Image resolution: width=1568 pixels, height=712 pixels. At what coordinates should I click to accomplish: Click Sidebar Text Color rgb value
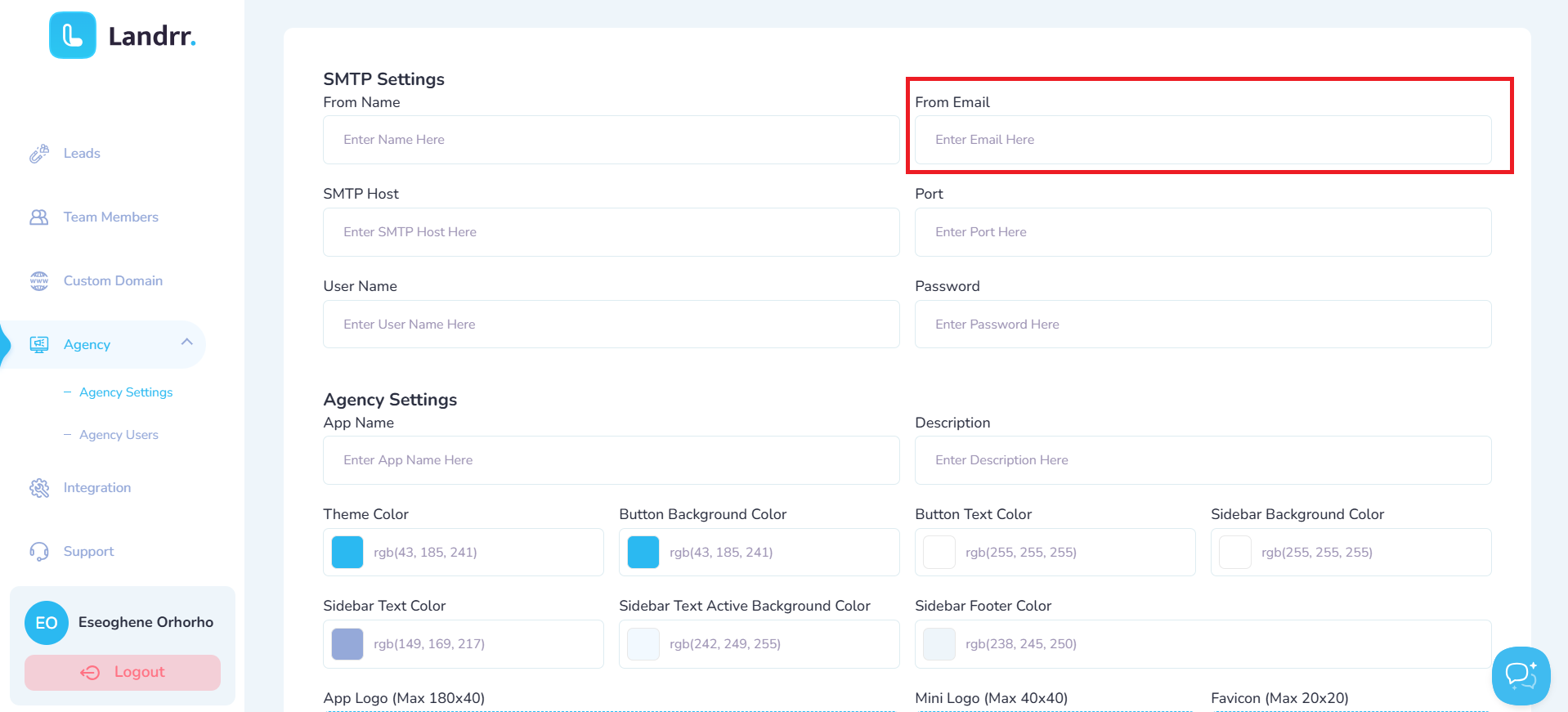[429, 644]
